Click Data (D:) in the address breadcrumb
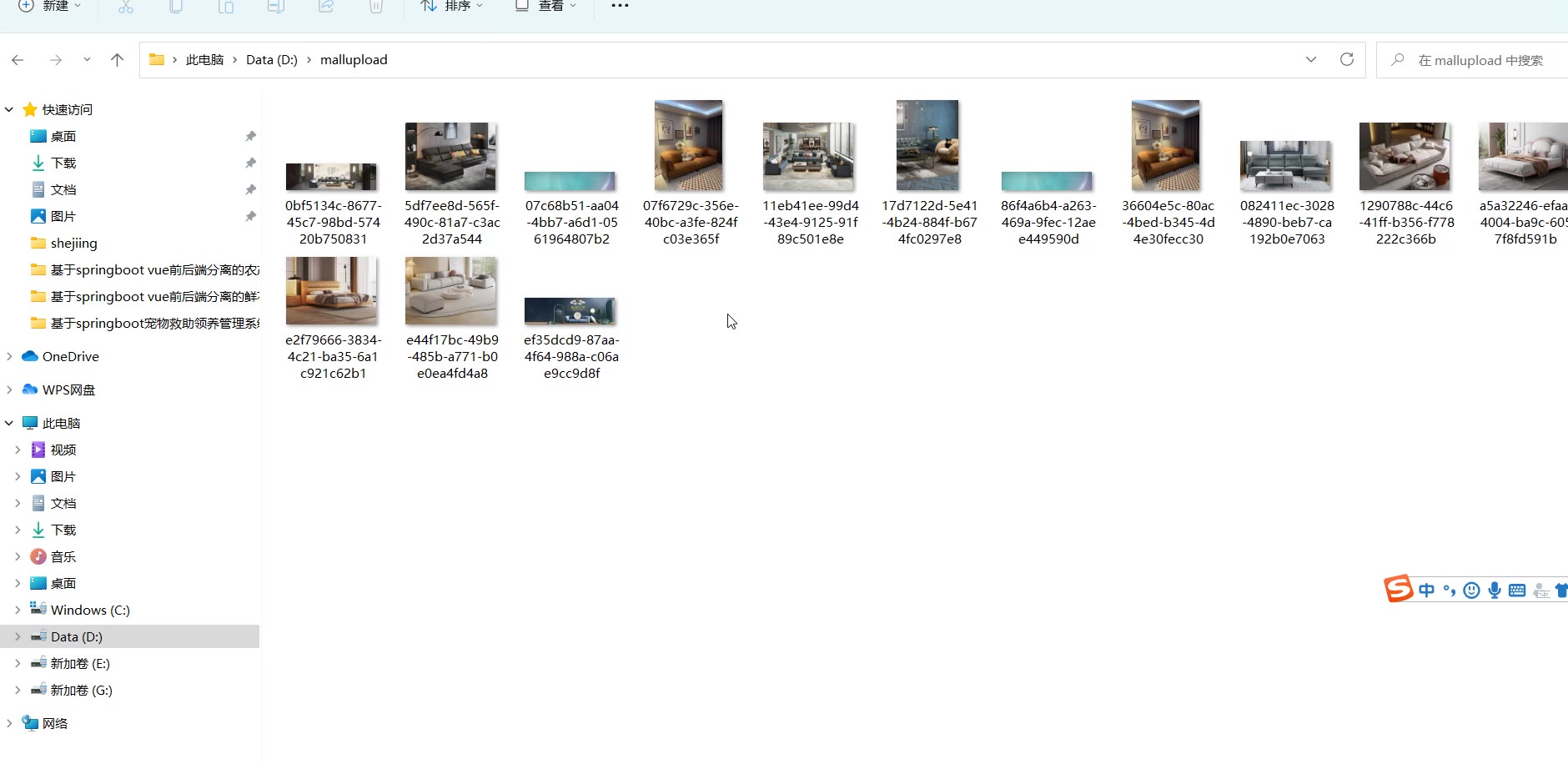Image resolution: width=1568 pixels, height=764 pixels. pos(272,60)
